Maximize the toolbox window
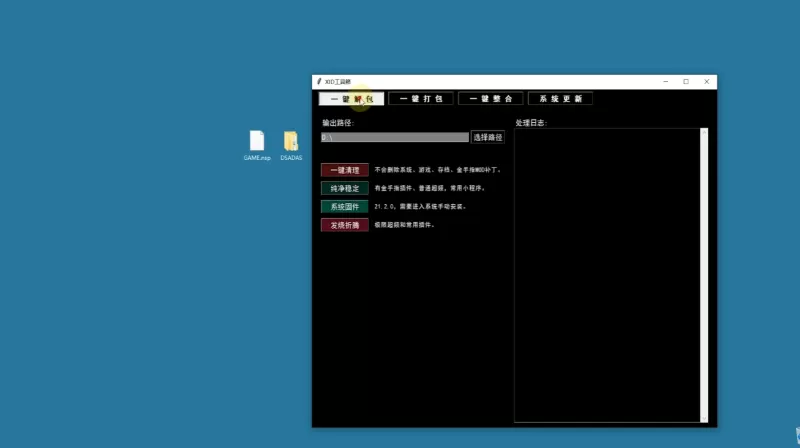The width and height of the screenshot is (800, 448). [x=686, y=82]
